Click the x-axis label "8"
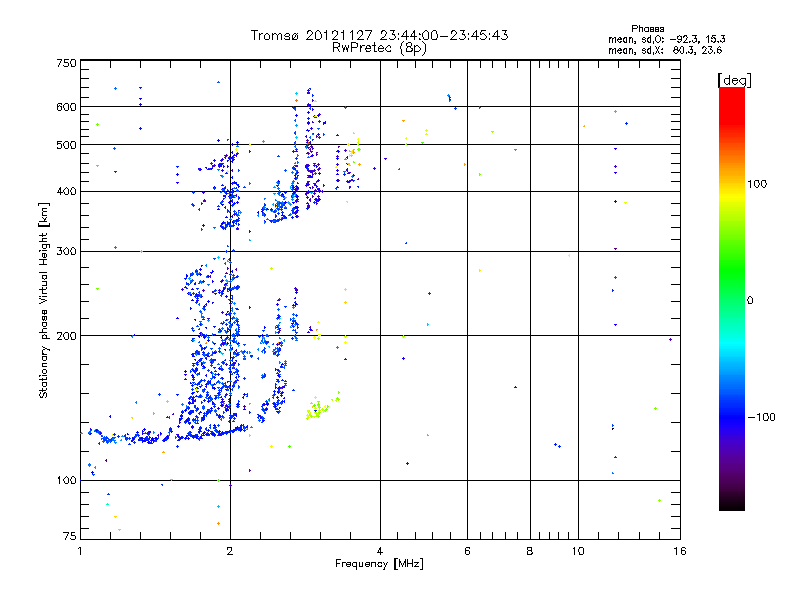Image resolution: width=800 pixels, height=600 pixels. click(530, 551)
